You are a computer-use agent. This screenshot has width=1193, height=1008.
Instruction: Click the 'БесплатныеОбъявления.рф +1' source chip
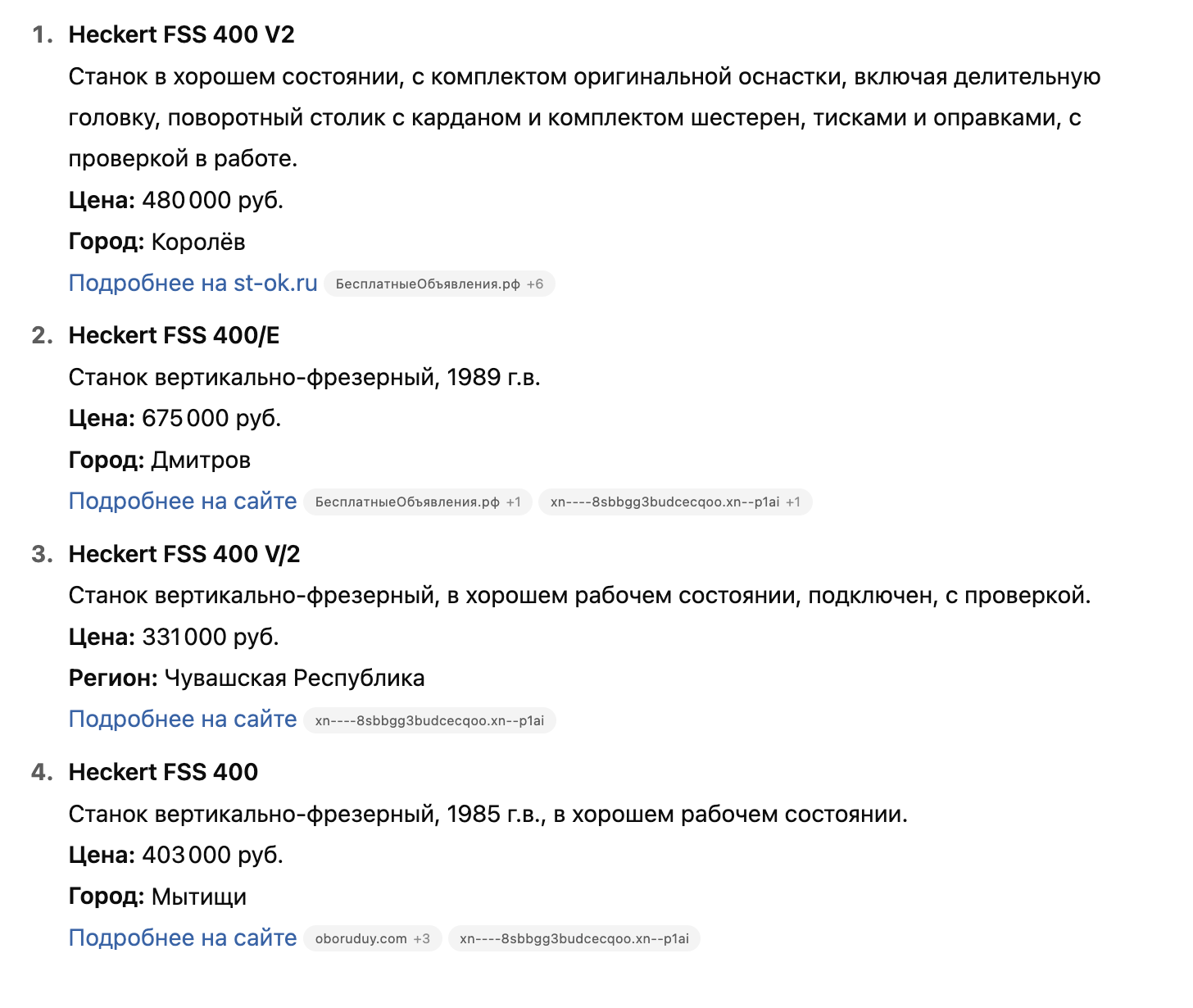[418, 502]
